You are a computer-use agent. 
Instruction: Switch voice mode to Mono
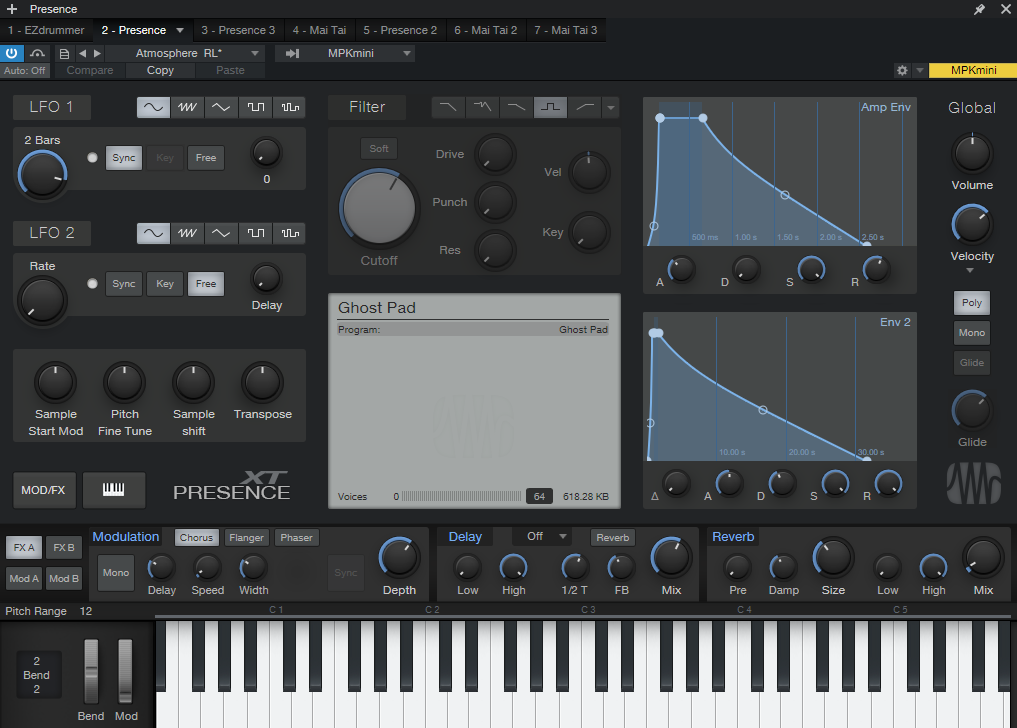pos(972,332)
